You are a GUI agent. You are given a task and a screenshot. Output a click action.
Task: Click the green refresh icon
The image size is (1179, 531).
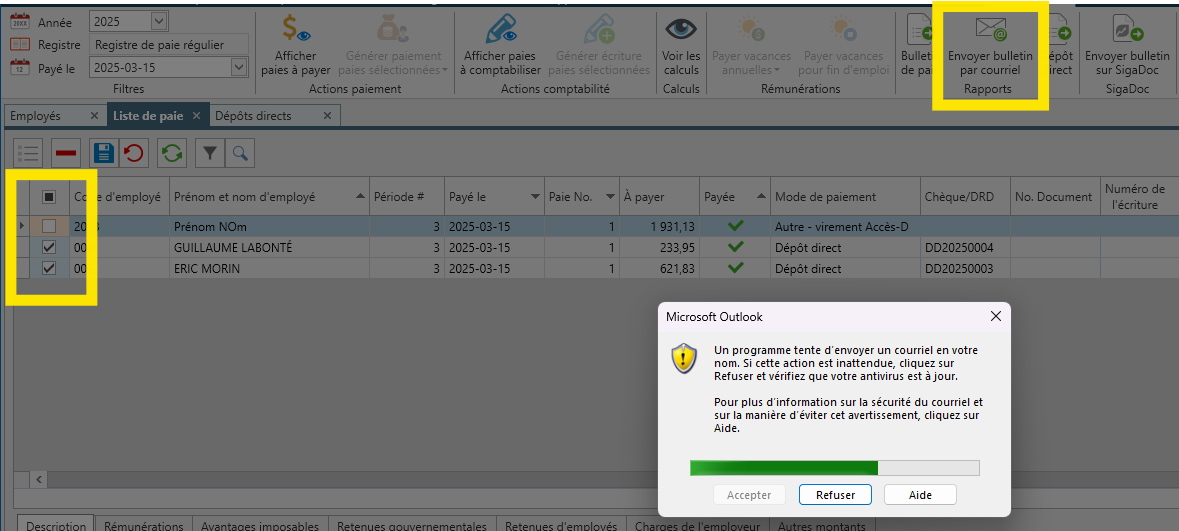(x=172, y=153)
